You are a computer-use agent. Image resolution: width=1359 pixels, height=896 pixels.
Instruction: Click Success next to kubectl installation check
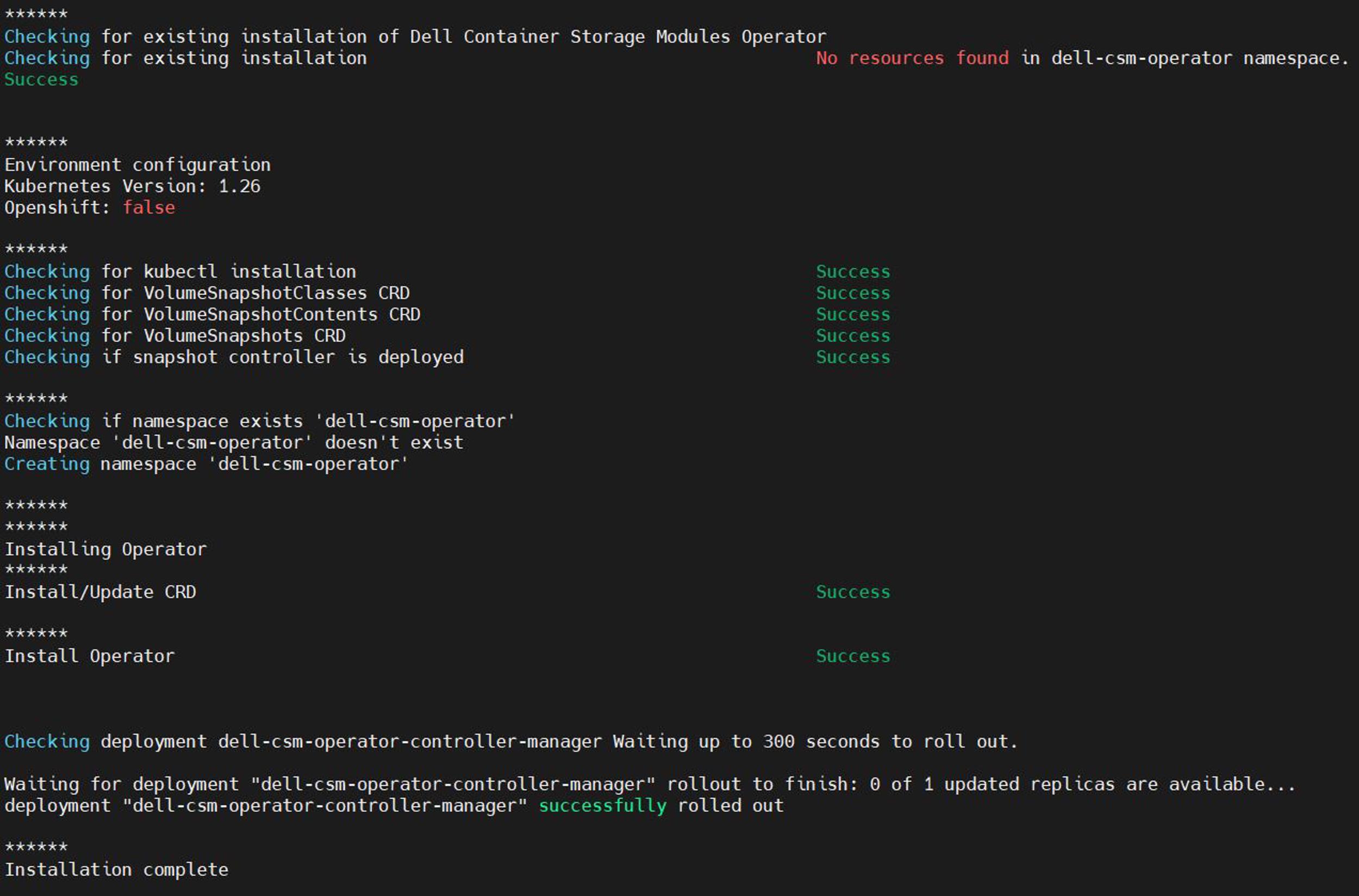852,272
